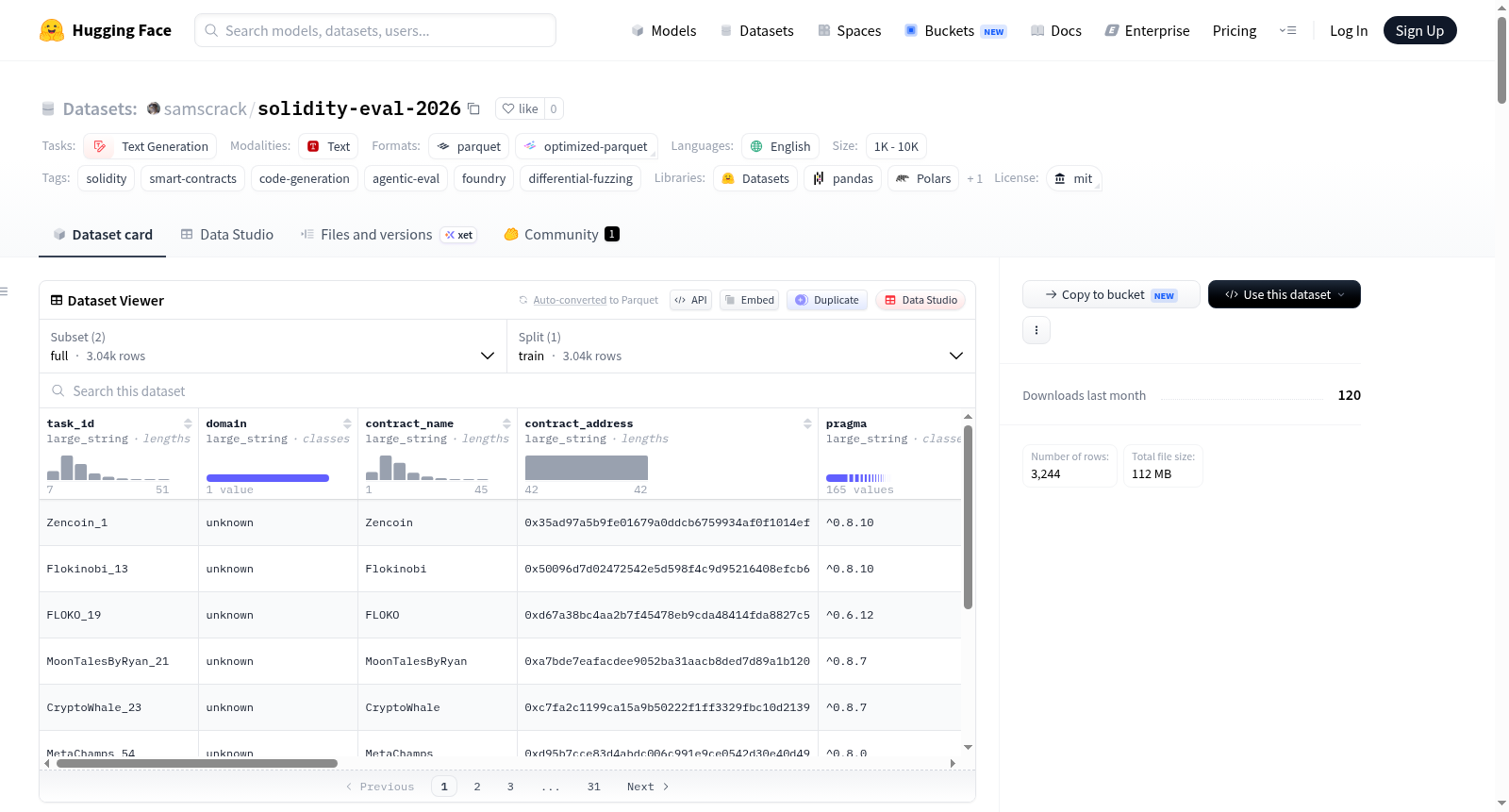Image resolution: width=1509 pixels, height=812 pixels.
Task: Click the three-dot more options button
Action: [1036, 330]
